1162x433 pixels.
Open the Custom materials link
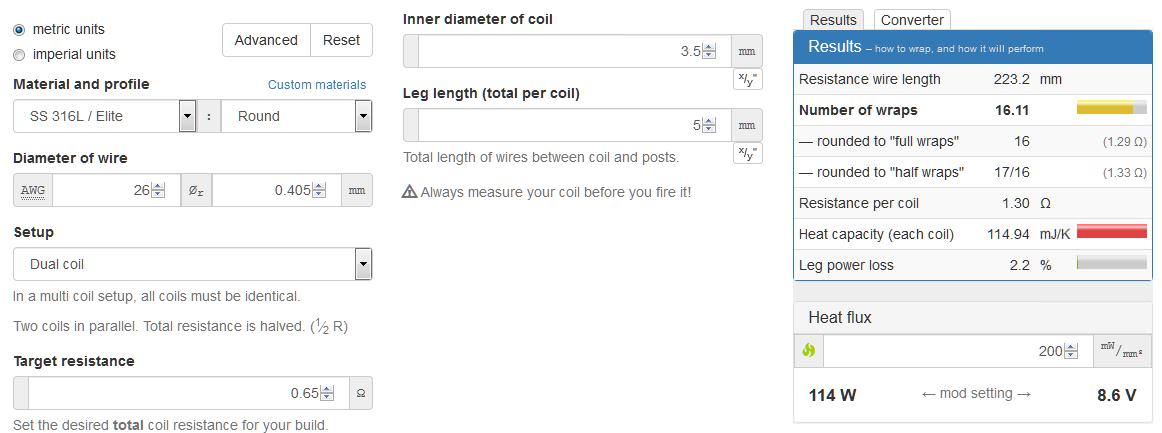(317, 85)
